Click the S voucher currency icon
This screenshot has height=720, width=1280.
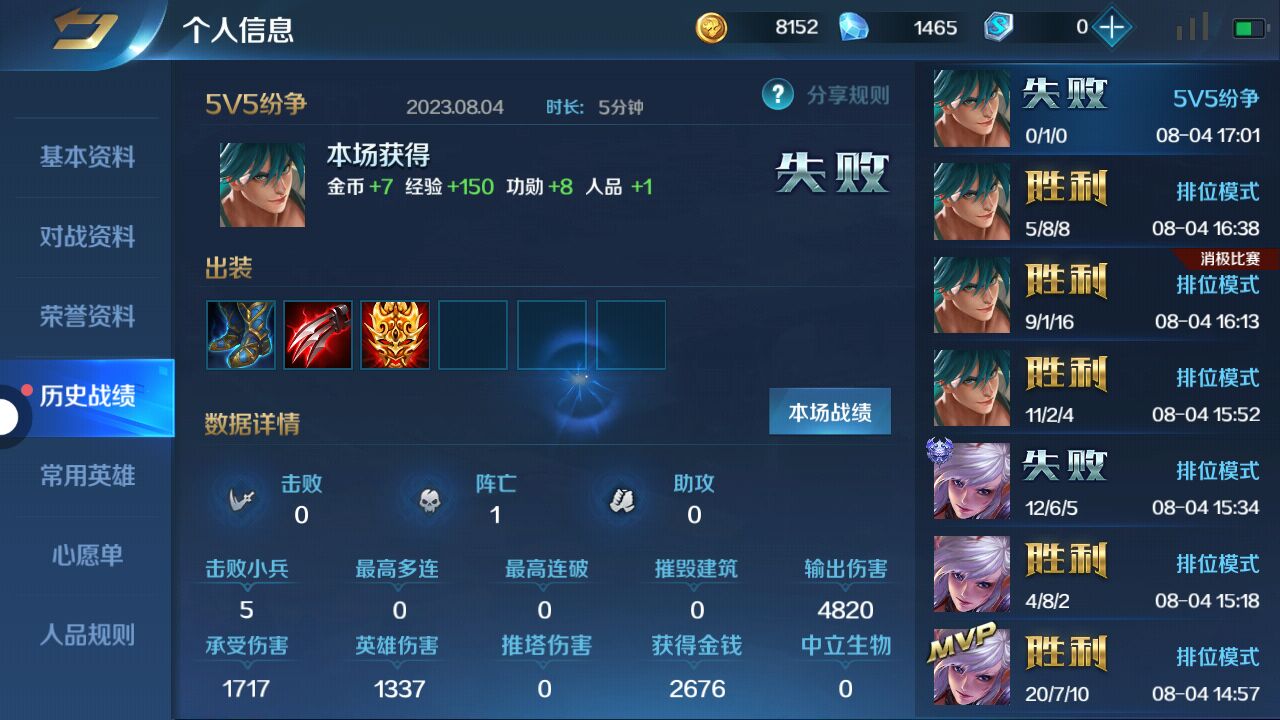[x=998, y=28]
